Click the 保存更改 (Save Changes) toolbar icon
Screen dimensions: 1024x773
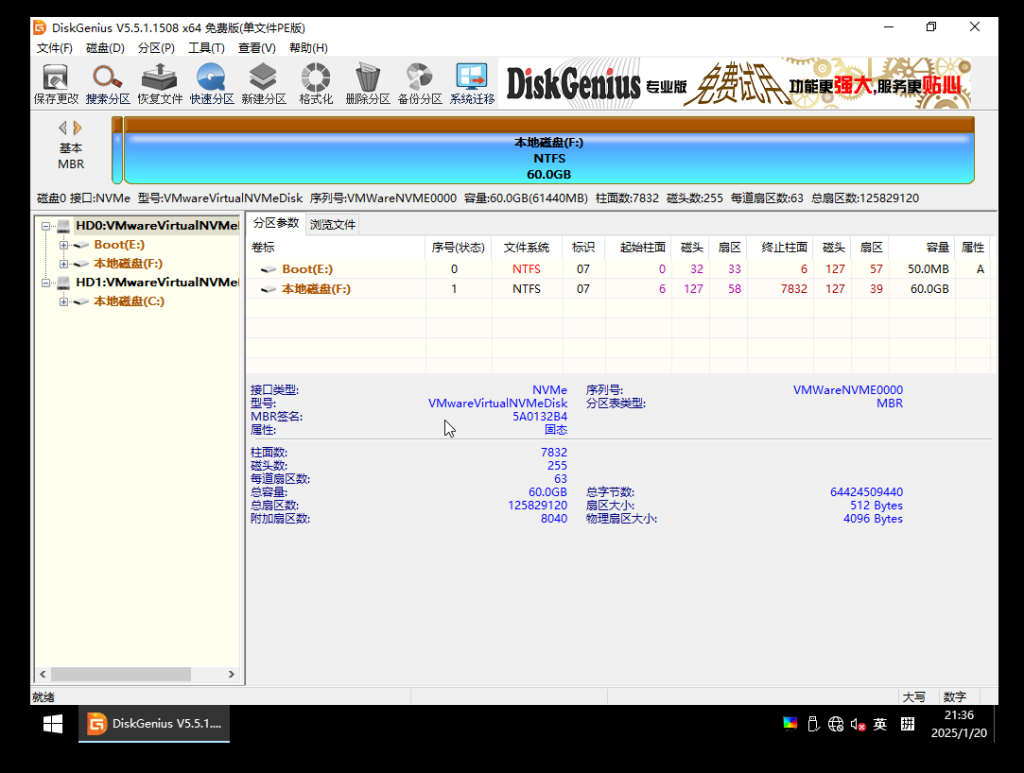point(55,84)
